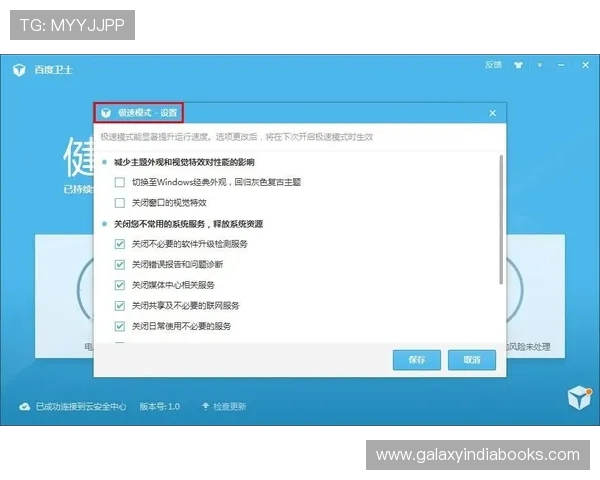Click the shield icon in the dialog title
The image size is (600, 480).
tap(106, 113)
